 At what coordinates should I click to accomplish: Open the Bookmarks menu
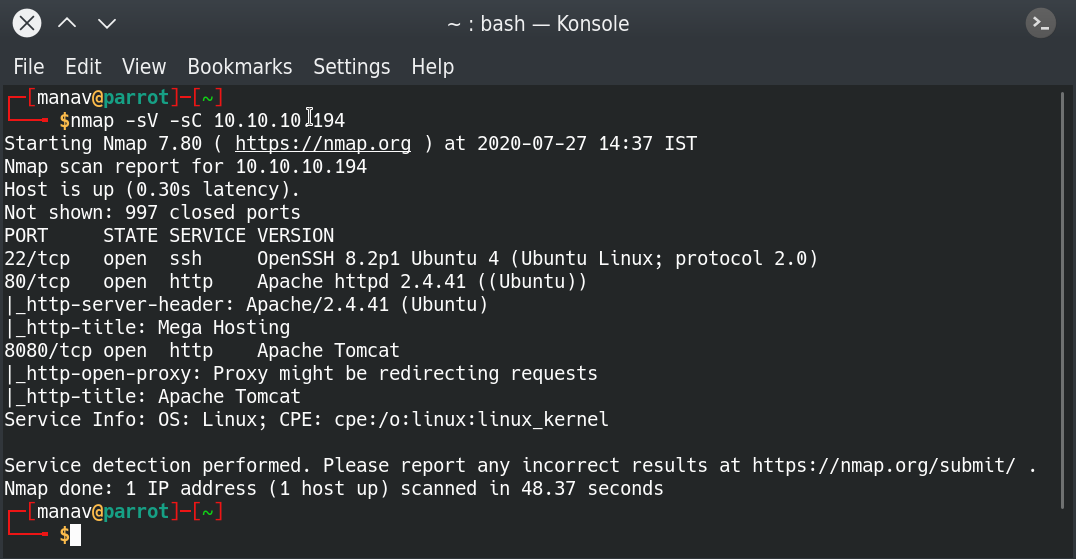tap(240, 67)
